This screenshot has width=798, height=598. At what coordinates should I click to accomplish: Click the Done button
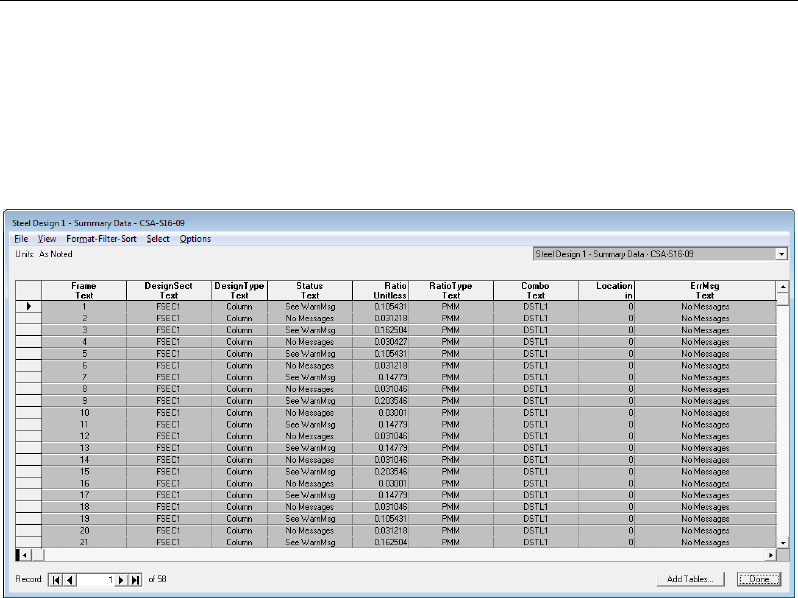tap(759, 579)
